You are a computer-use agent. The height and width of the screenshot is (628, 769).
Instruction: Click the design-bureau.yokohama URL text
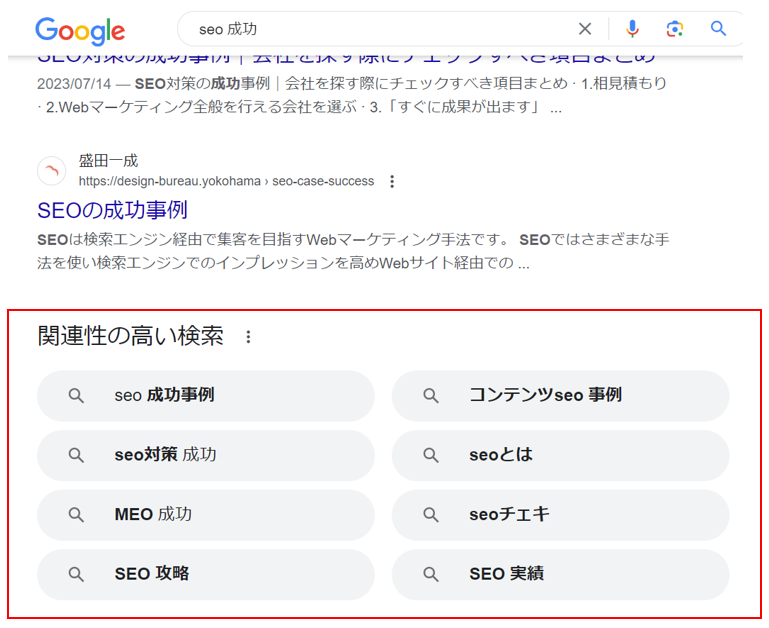226,181
